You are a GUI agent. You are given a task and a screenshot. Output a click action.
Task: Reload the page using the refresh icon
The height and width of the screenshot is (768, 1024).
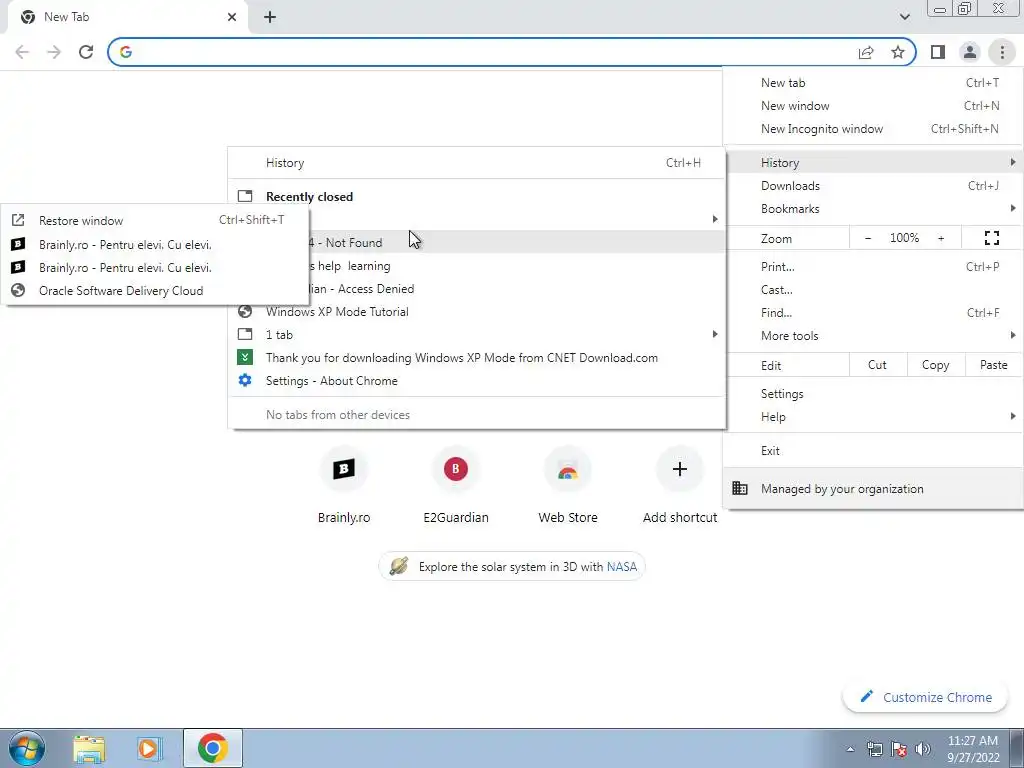86,52
